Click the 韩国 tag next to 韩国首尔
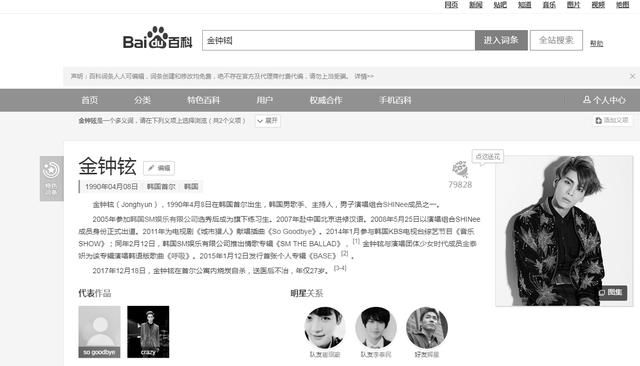The height and width of the screenshot is (366, 640). click(191, 186)
